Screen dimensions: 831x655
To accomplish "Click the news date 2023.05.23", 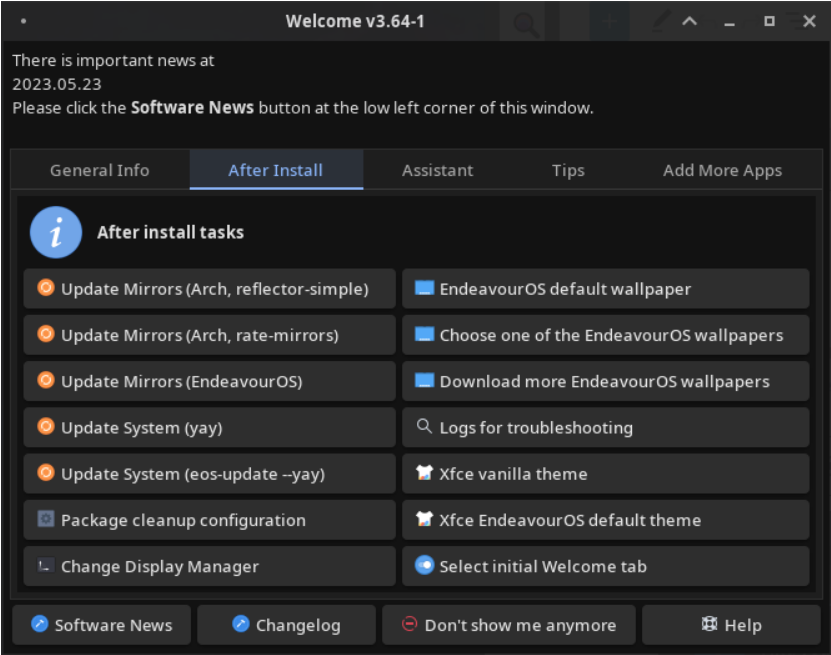I will [57, 84].
